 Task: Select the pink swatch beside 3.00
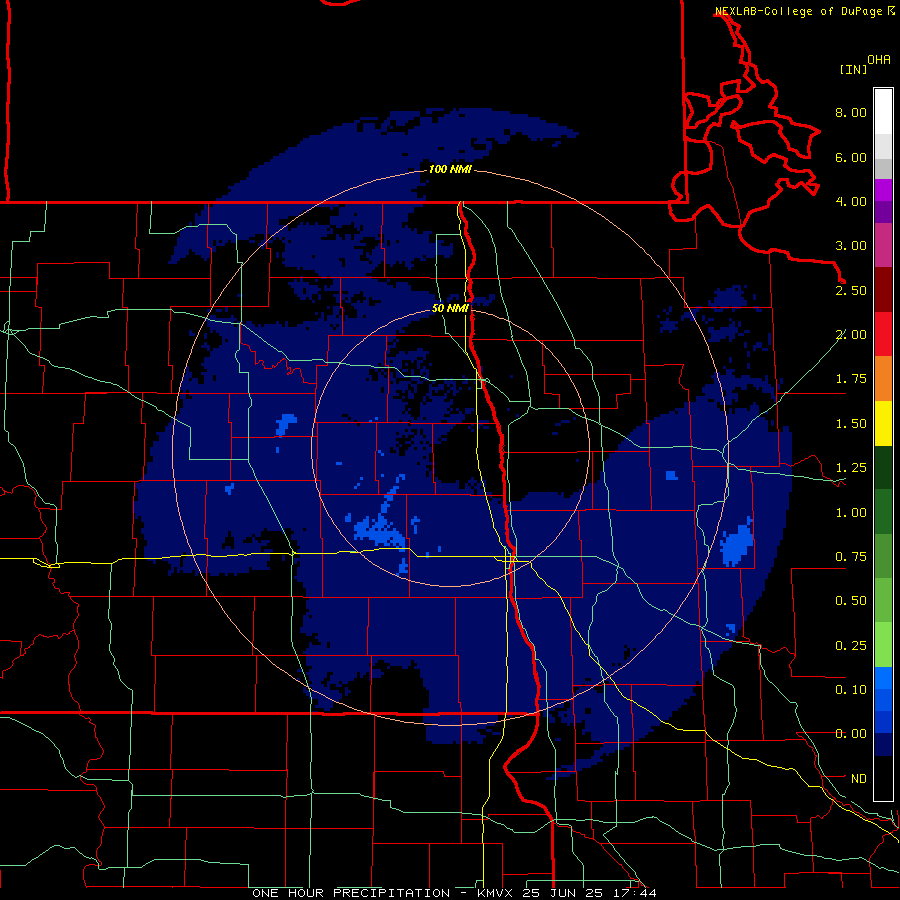[x=883, y=245]
